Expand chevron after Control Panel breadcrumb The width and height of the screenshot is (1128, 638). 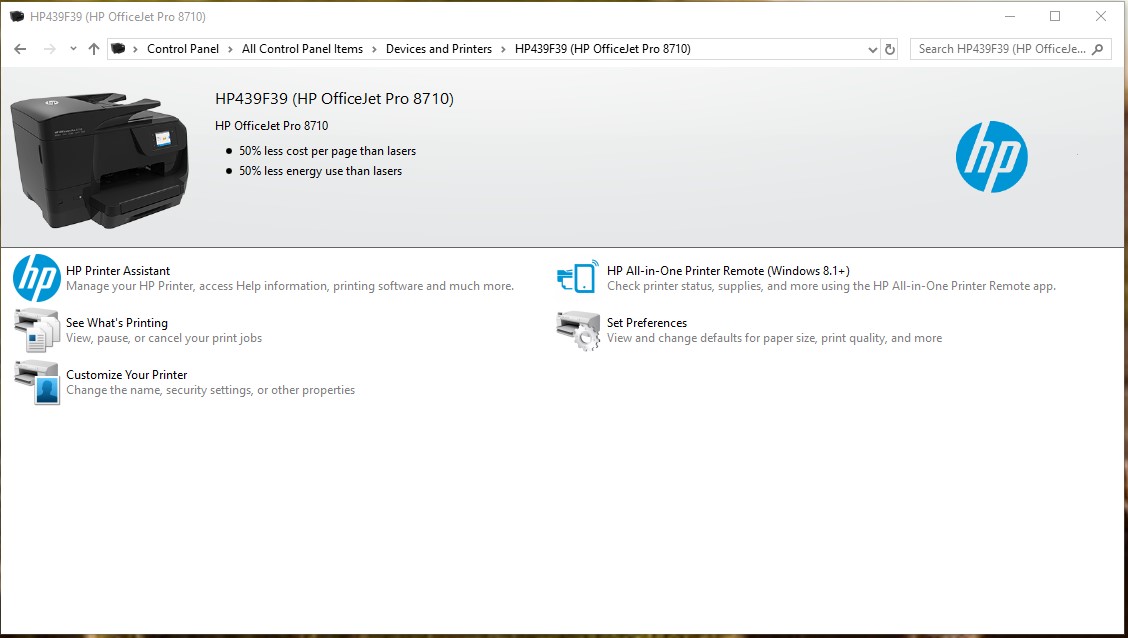[230, 49]
